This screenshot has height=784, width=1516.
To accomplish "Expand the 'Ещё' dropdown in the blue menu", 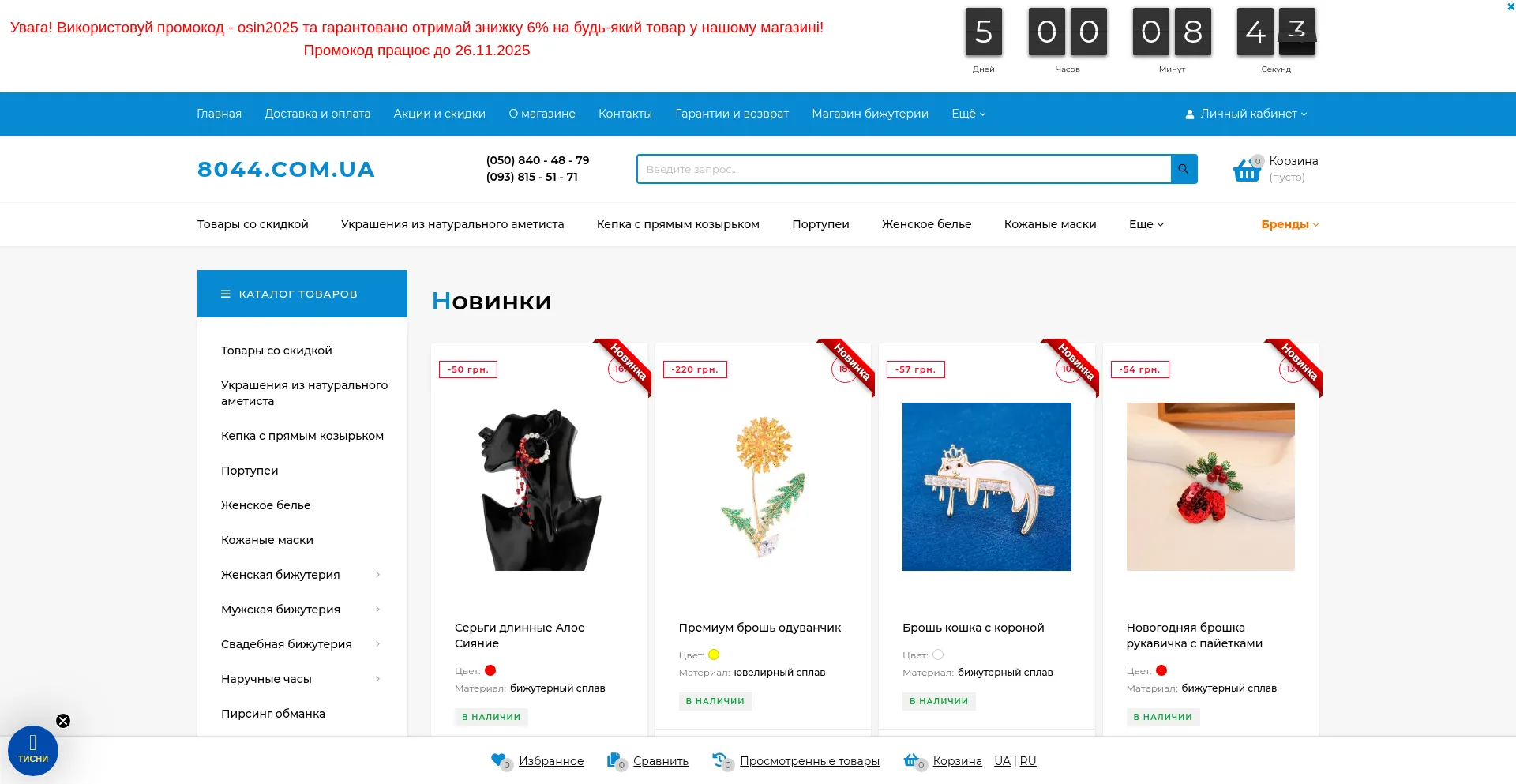I will point(968,114).
